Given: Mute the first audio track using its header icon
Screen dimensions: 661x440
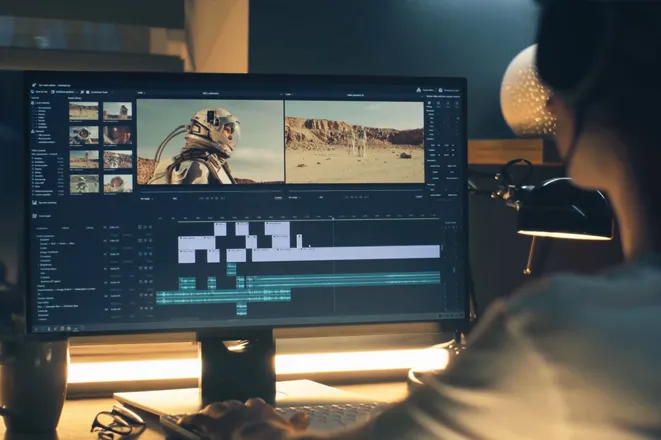Looking at the screenshot, I should (140, 268).
